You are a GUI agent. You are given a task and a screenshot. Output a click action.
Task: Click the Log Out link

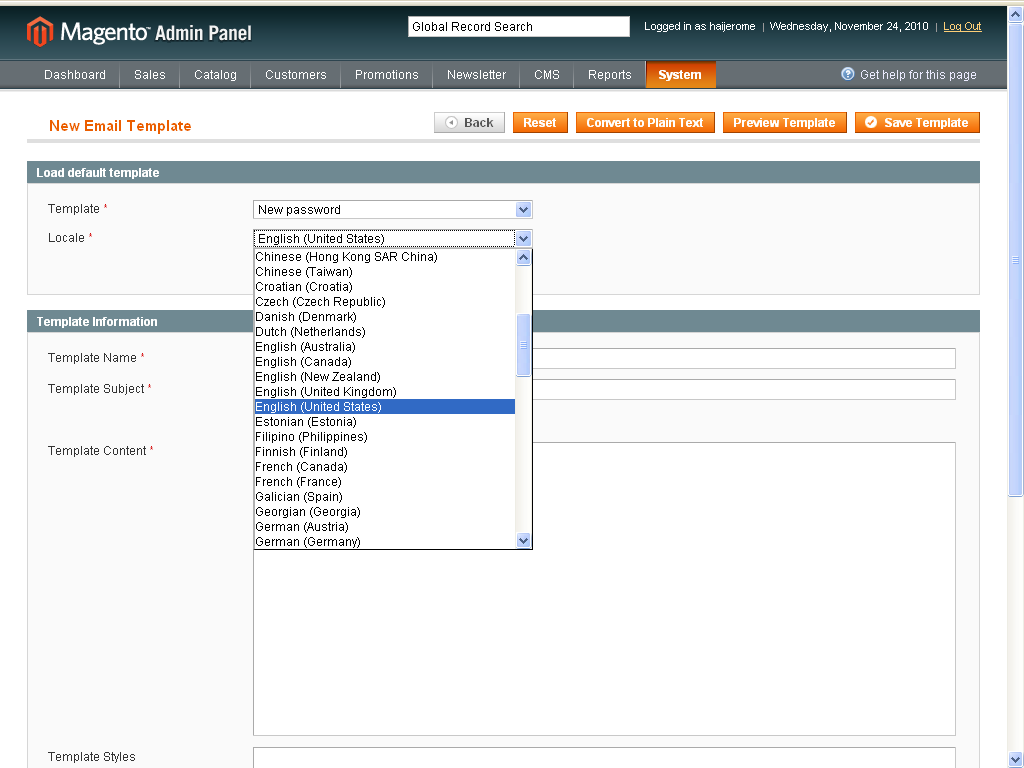tap(961, 26)
